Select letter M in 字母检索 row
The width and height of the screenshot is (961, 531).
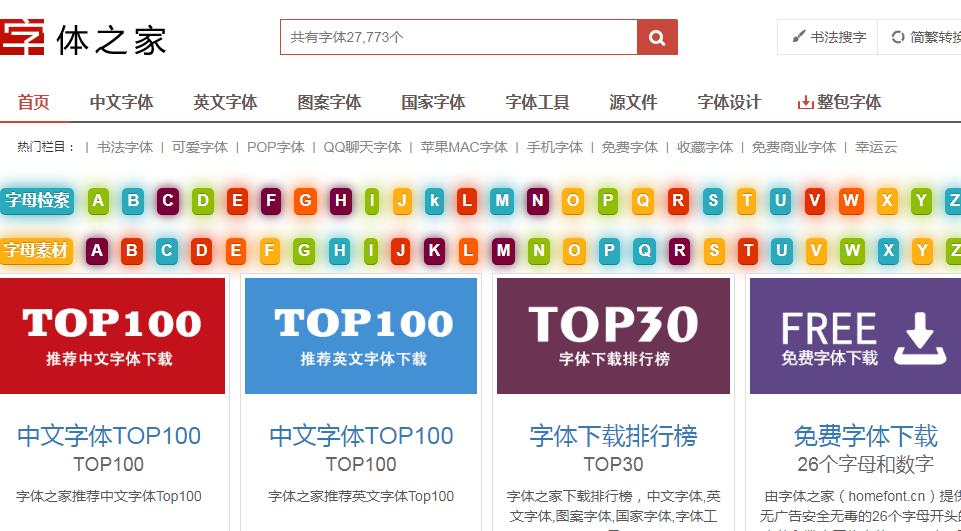point(502,201)
